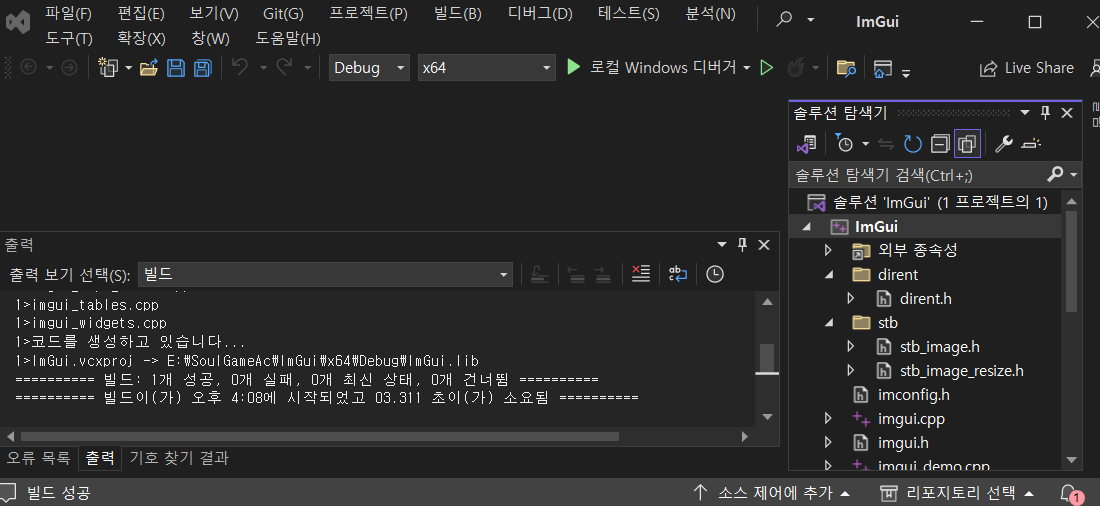1100x506 pixels.
Task: Select imgui.h in Solution Explorer
Action: tap(904, 443)
